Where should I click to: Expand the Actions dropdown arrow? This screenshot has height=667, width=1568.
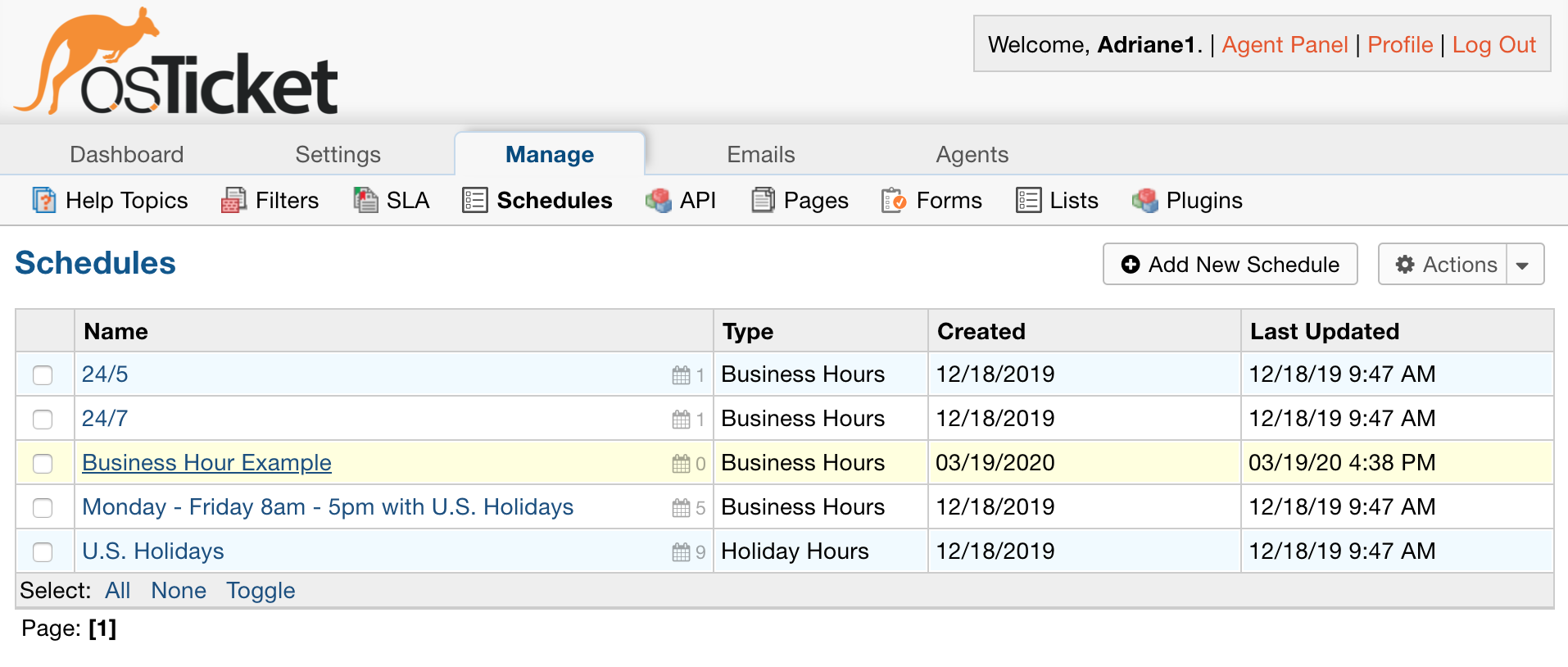click(1524, 265)
